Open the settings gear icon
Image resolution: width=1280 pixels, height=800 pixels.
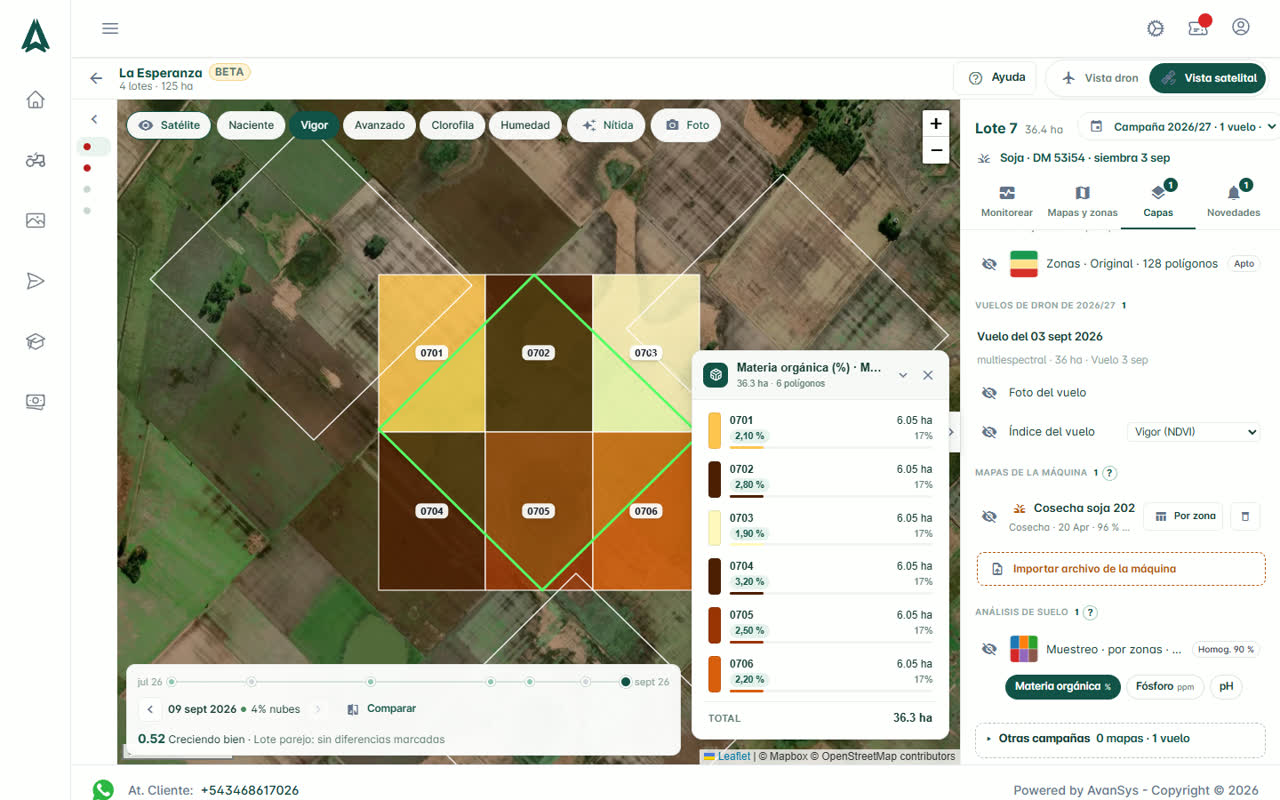[x=1156, y=28]
